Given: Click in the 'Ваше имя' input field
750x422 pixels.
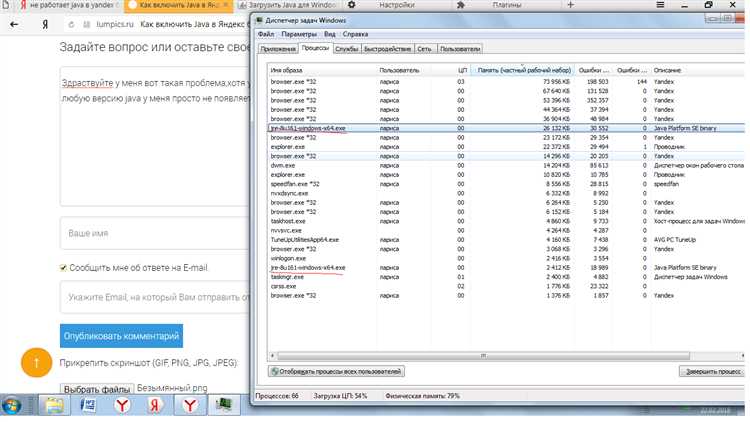Looking at the screenshot, I should tap(154, 233).
